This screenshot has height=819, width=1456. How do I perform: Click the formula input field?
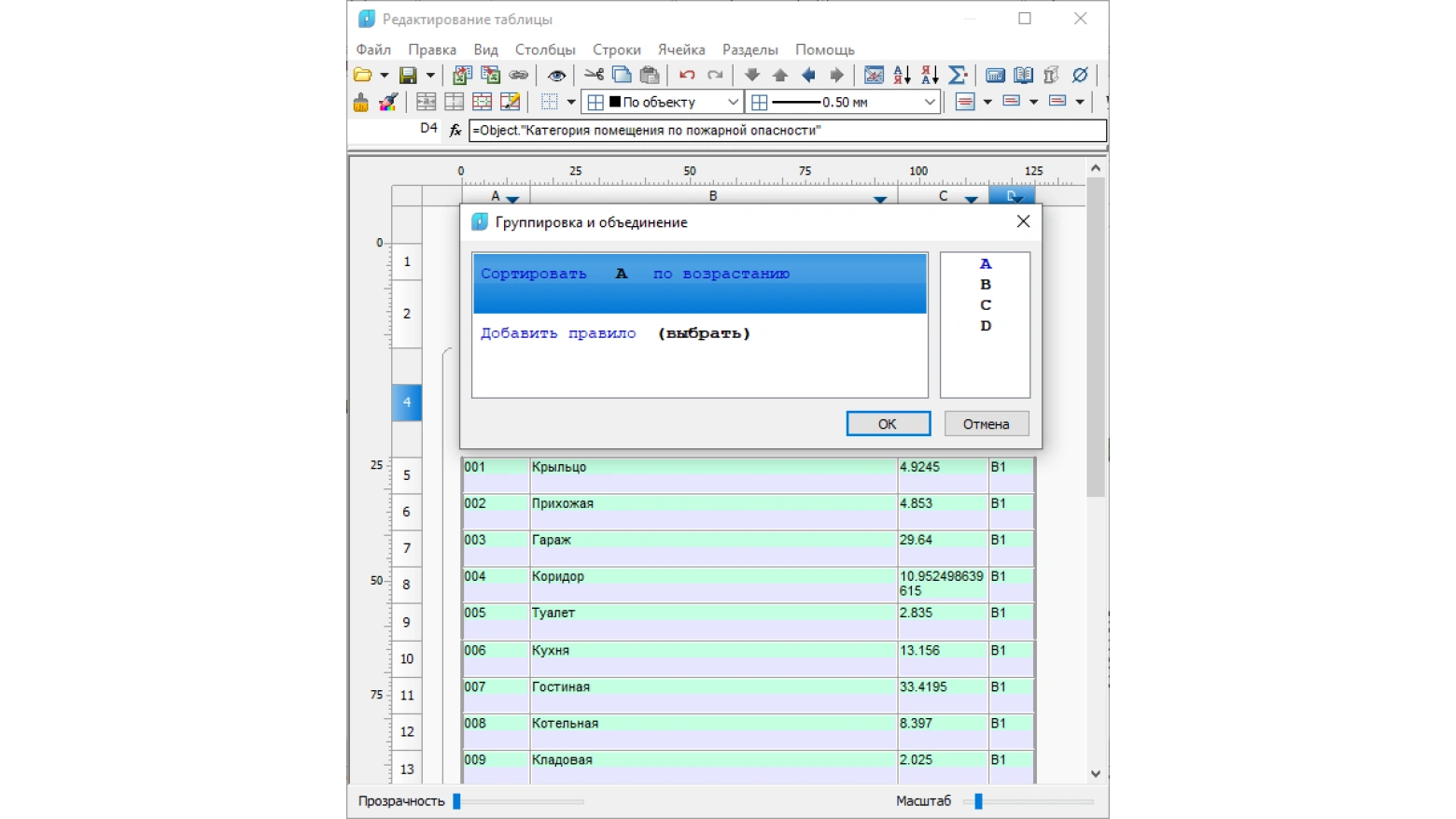pyautogui.click(x=787, y=131)
